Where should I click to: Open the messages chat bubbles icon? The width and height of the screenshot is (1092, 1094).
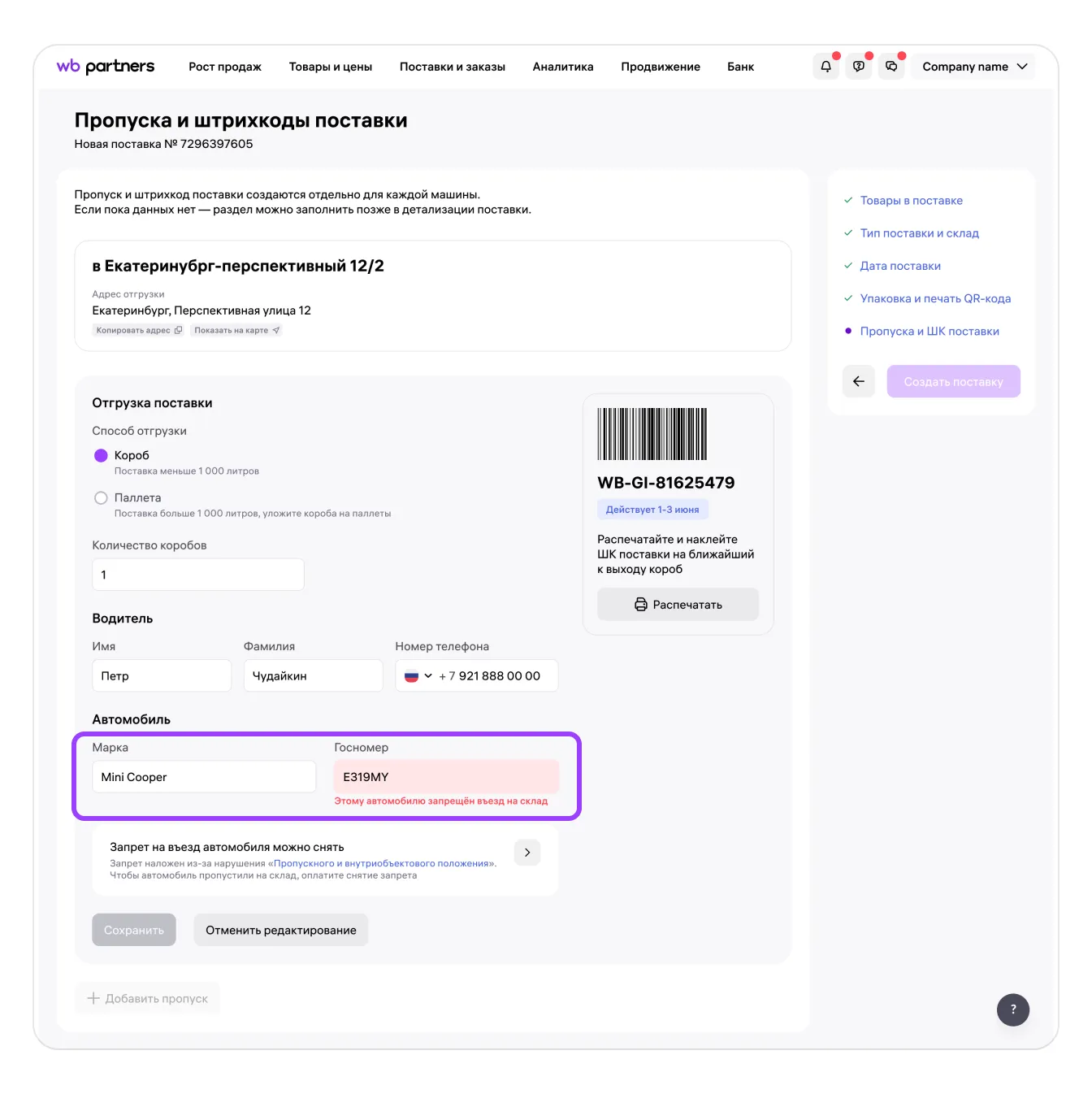point(891,67)
